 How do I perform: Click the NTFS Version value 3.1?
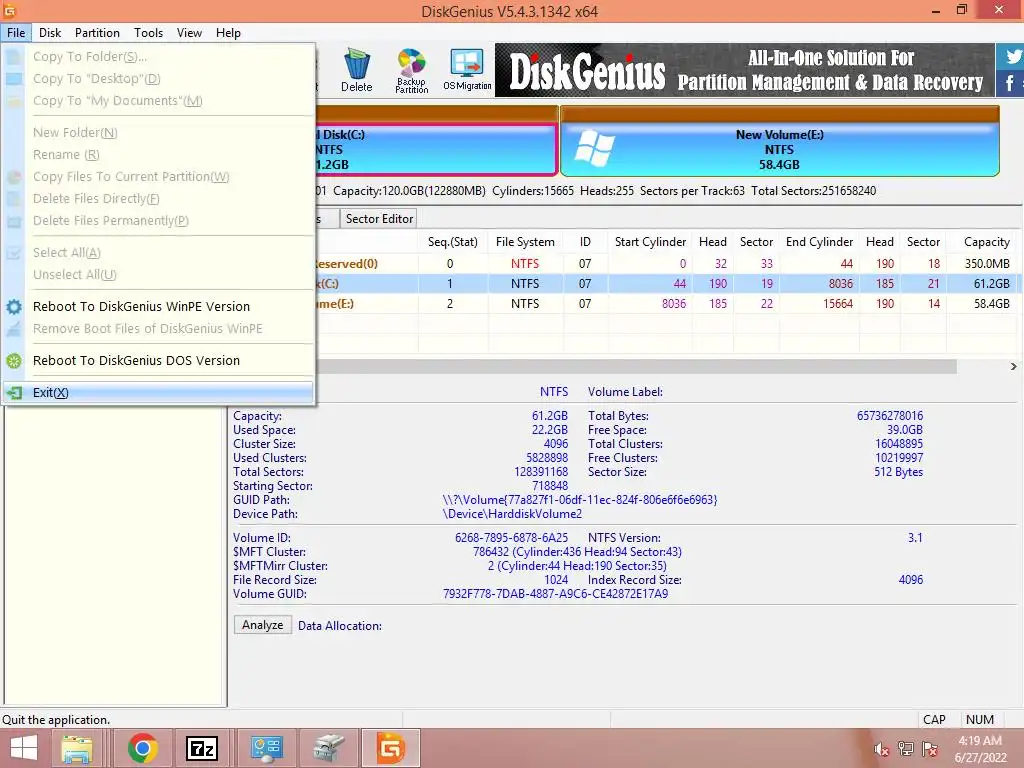click(915, 538)
